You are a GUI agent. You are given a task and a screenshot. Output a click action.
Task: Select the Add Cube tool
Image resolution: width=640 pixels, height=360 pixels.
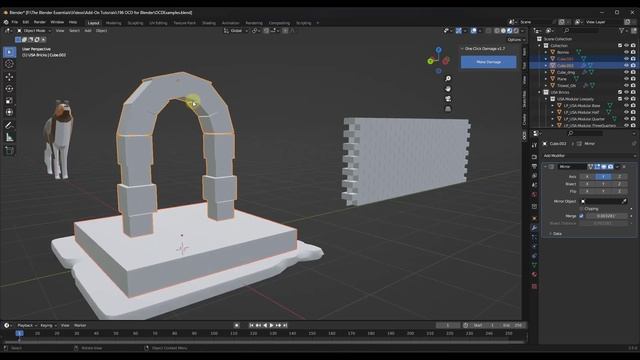point(9,151)
